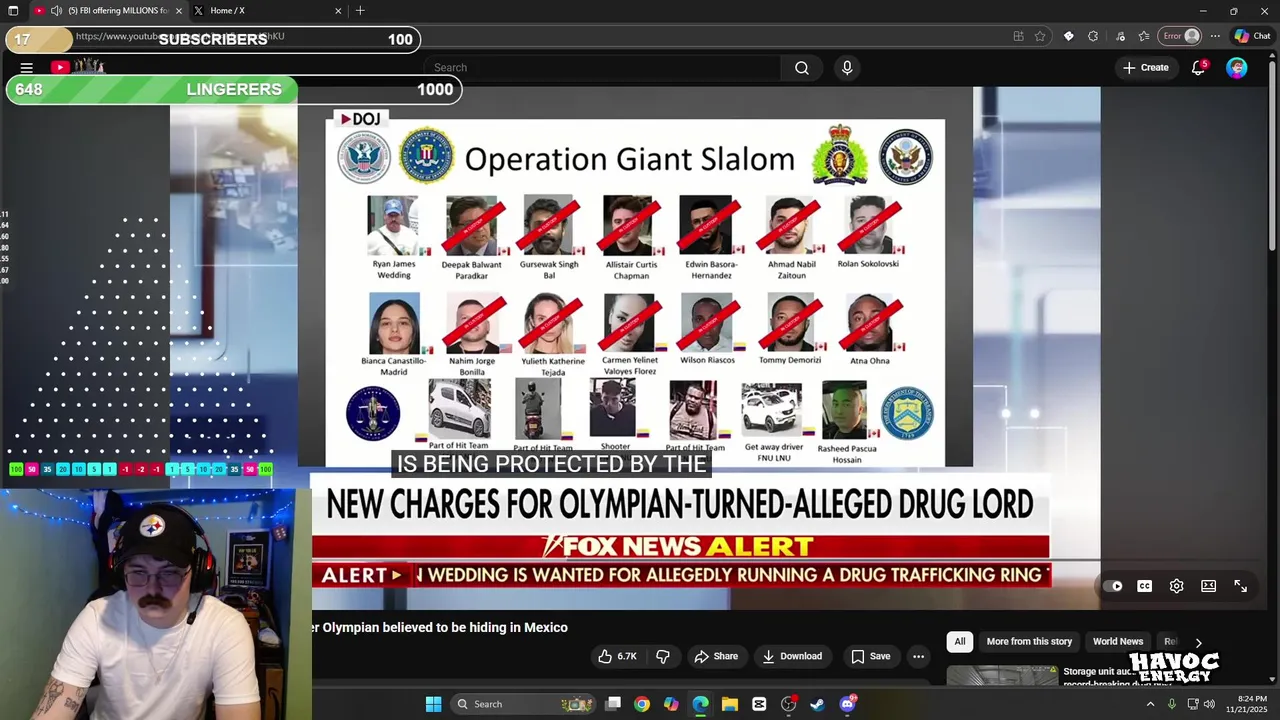The image size is (1280, 720).
Task: Click the video title about Olympian in Mexico
Action: 440,627
